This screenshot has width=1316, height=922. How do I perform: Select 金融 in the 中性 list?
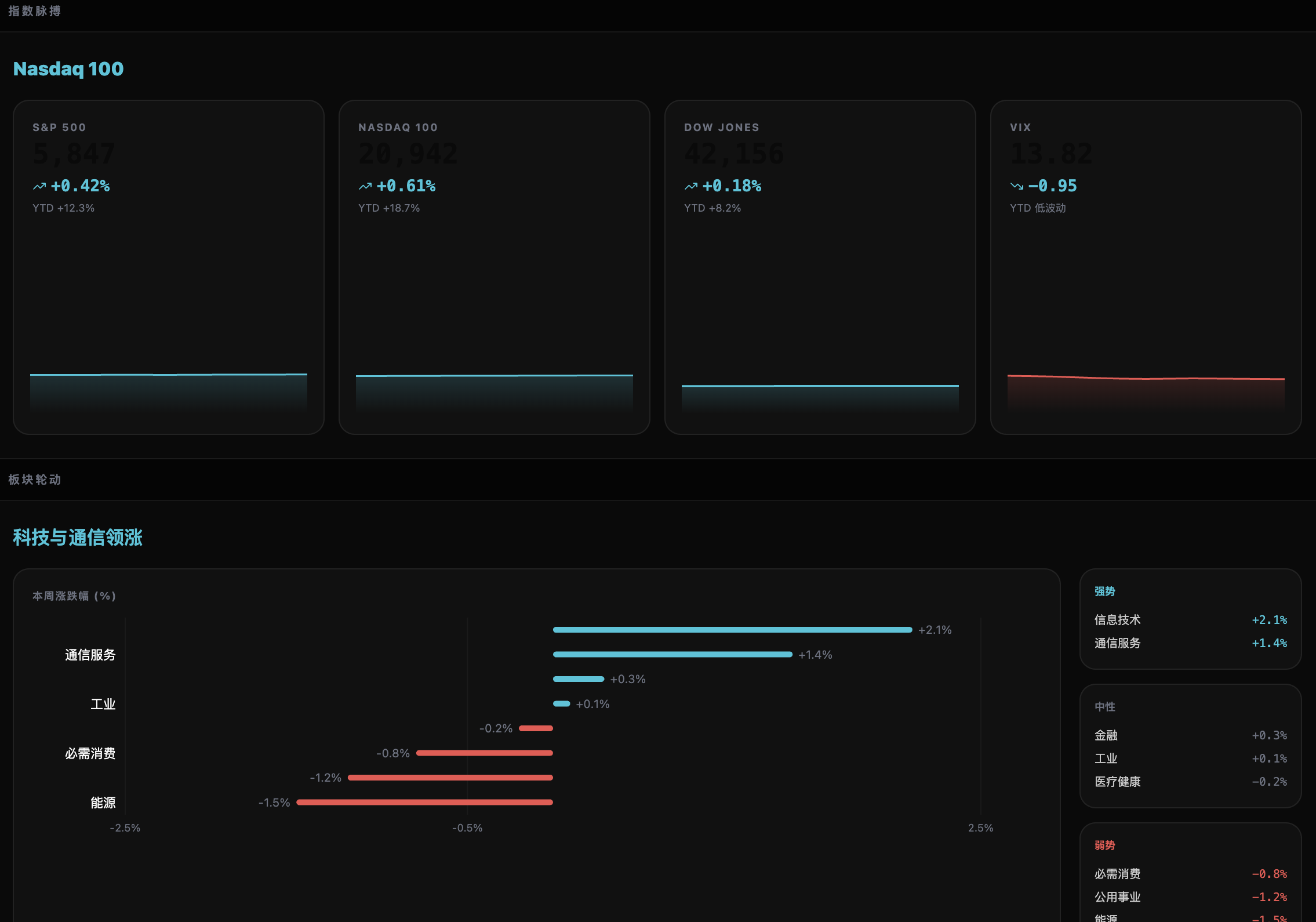pyautogui.click(x=1106, y=735)
